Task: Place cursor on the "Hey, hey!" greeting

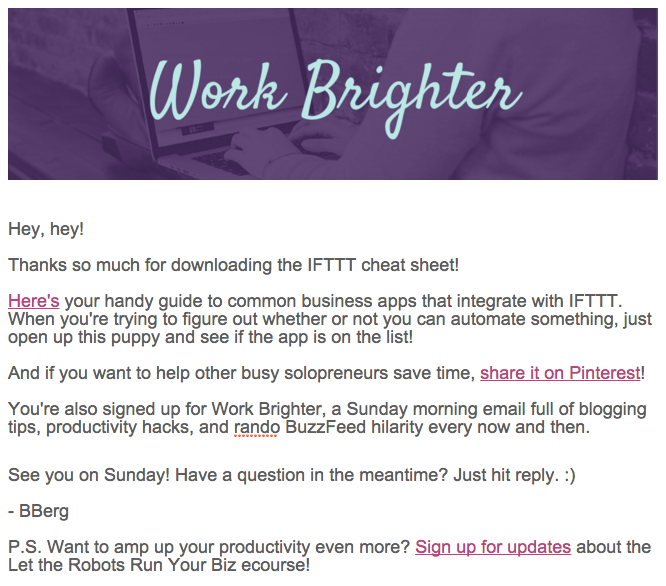Action: [46, 229]
